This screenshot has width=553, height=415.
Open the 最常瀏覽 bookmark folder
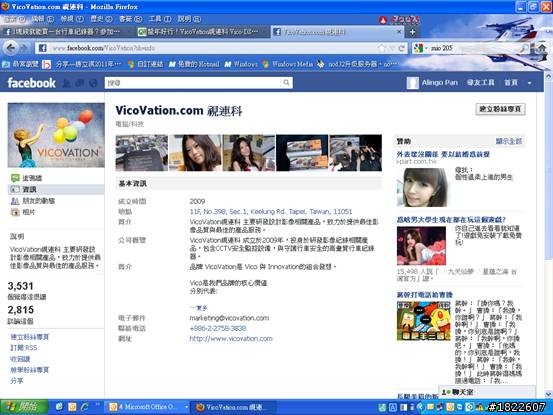pyautogui.click(x=20, y=64)
